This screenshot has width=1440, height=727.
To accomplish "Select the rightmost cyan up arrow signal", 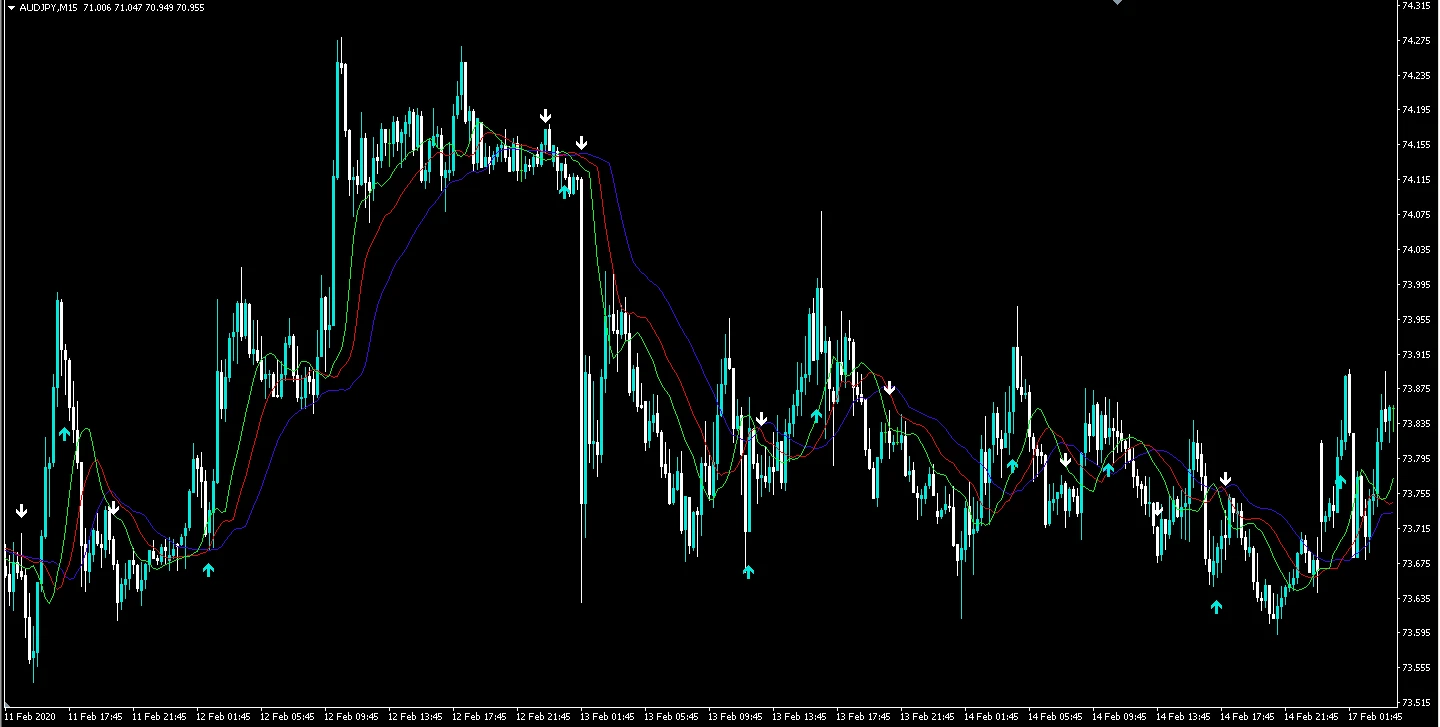I will pyautogui.click(x=1340, y=481).
